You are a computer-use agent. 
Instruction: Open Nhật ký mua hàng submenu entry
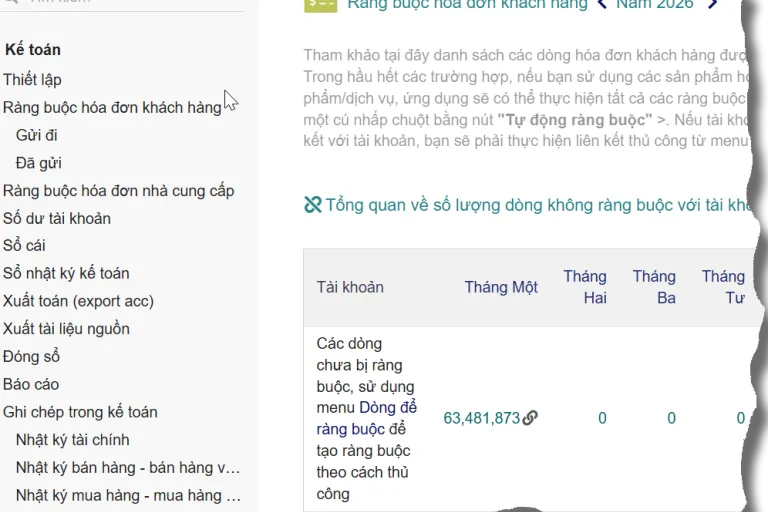[128, 496]
